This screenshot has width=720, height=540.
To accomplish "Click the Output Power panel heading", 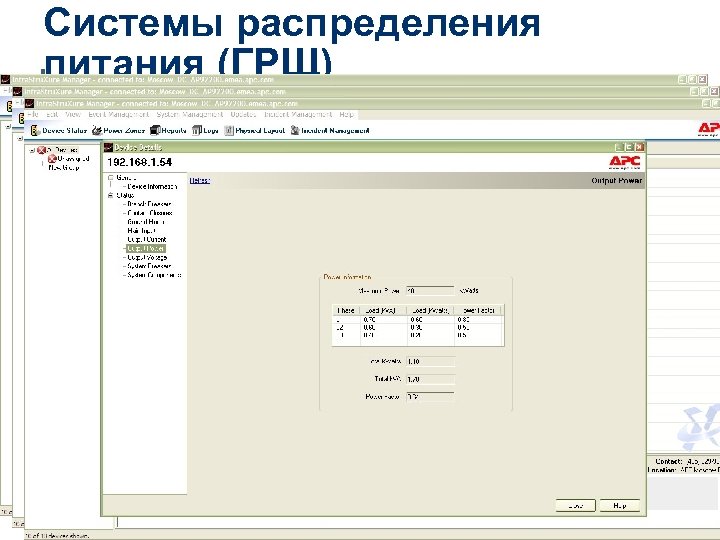I will tap(616, 180).
